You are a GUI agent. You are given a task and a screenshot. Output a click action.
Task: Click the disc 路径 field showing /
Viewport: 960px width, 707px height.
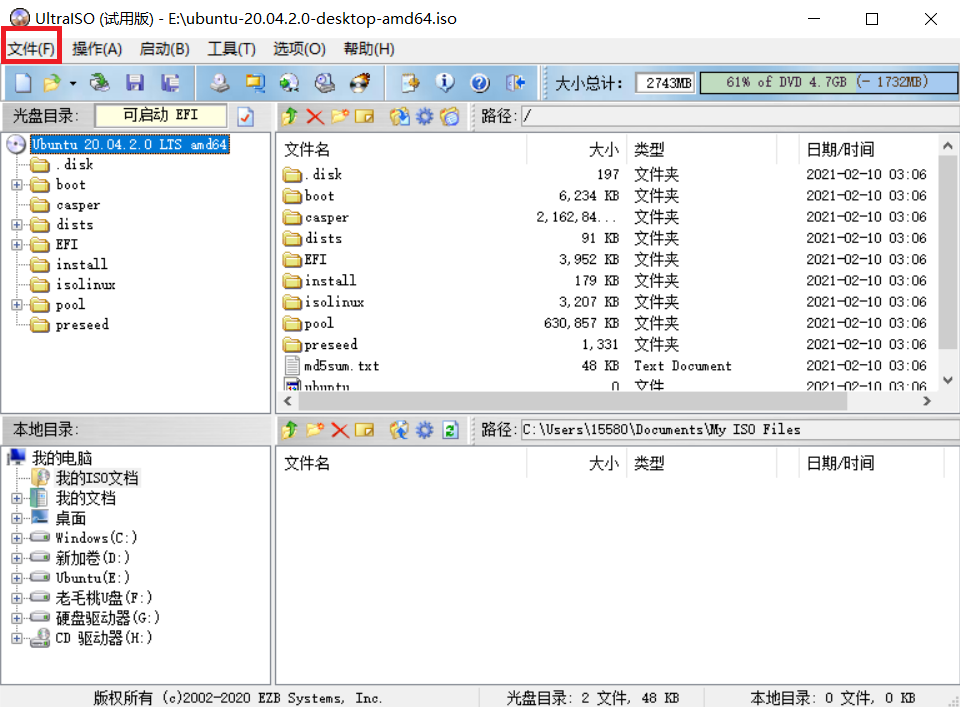(x=740, y=116)
